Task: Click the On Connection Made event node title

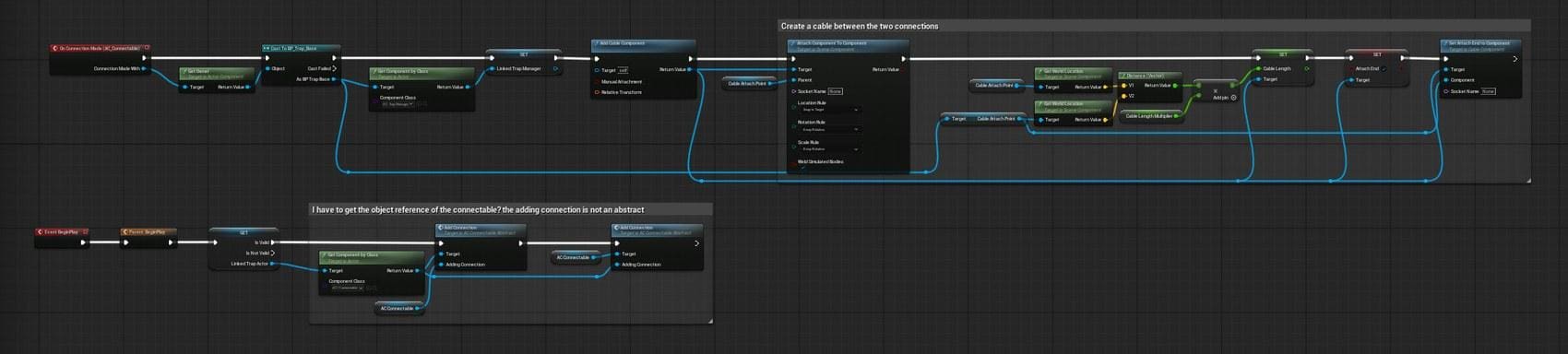Action: click(x=100, y=48)
